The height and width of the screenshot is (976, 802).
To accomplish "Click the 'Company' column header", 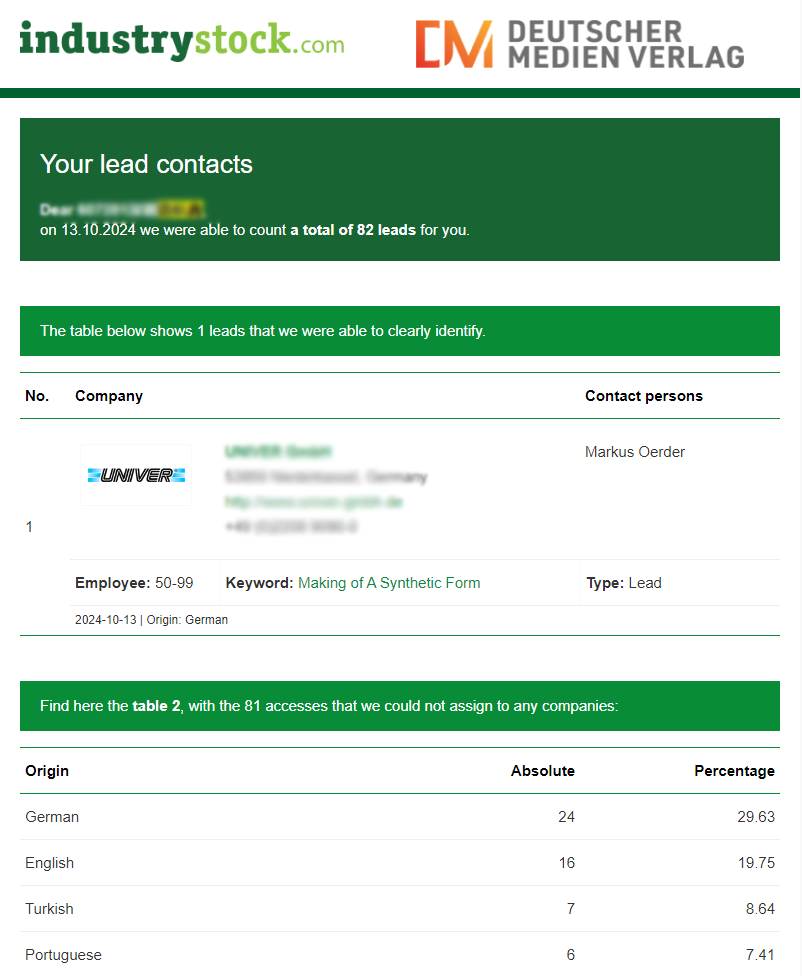I will pyautogui.click(x=109, y=396).
